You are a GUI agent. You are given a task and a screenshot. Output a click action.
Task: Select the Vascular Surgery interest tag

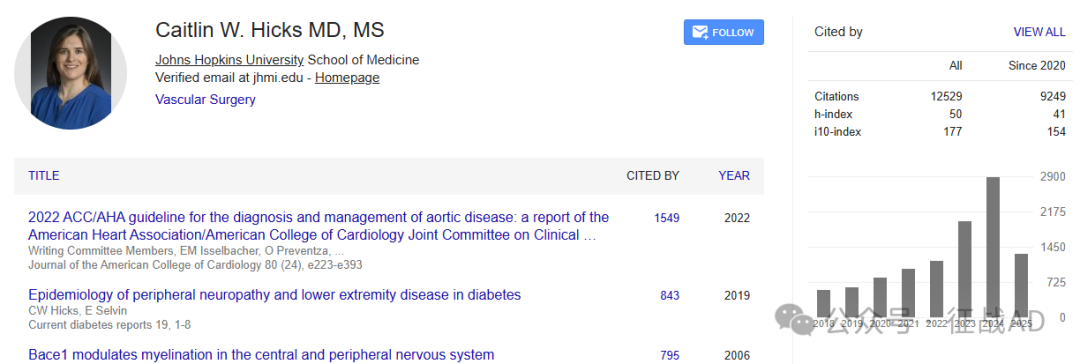pos(205,99)
